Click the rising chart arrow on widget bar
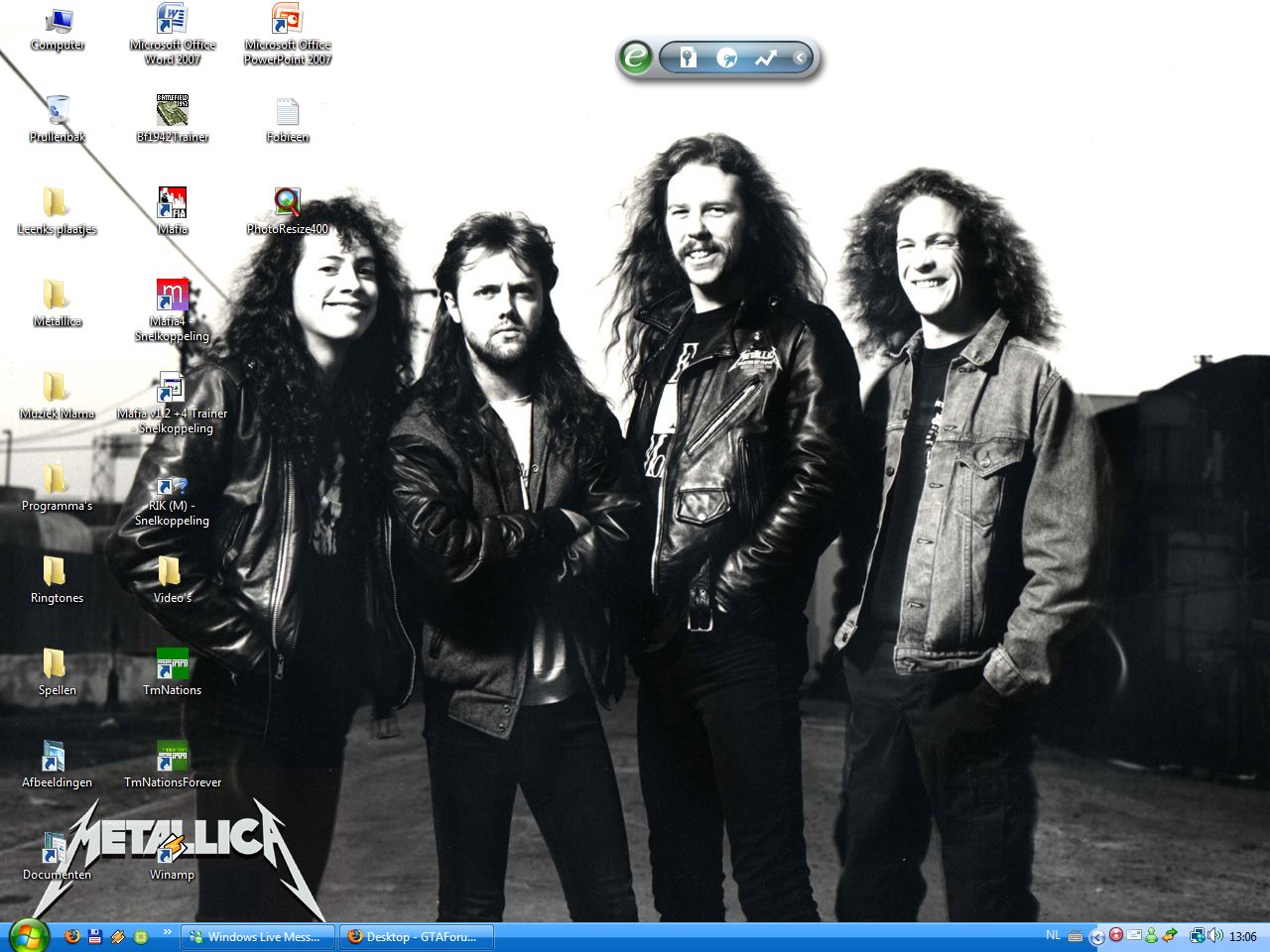 tap(765, 59)
